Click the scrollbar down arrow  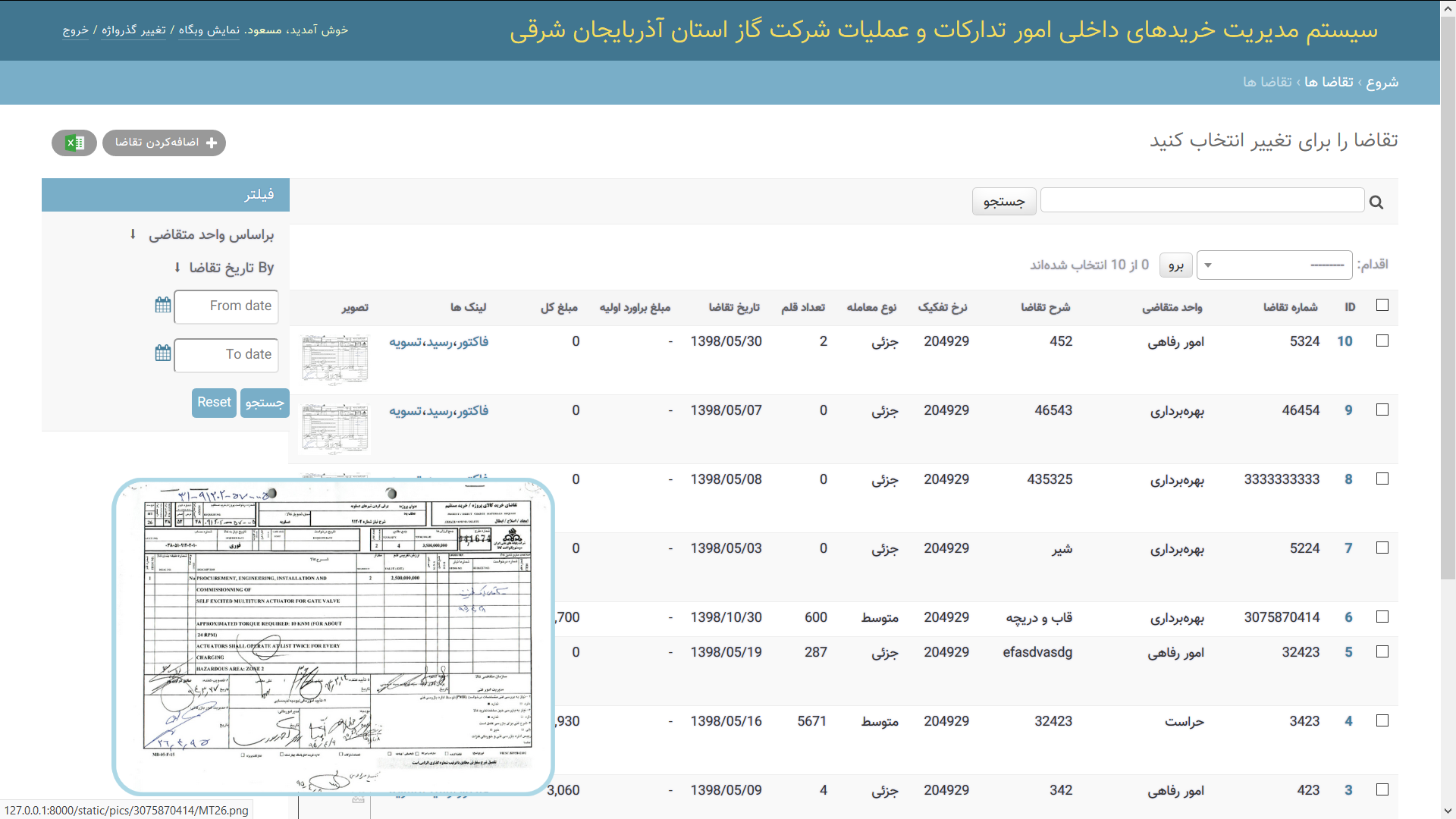tap(1448, 811)
